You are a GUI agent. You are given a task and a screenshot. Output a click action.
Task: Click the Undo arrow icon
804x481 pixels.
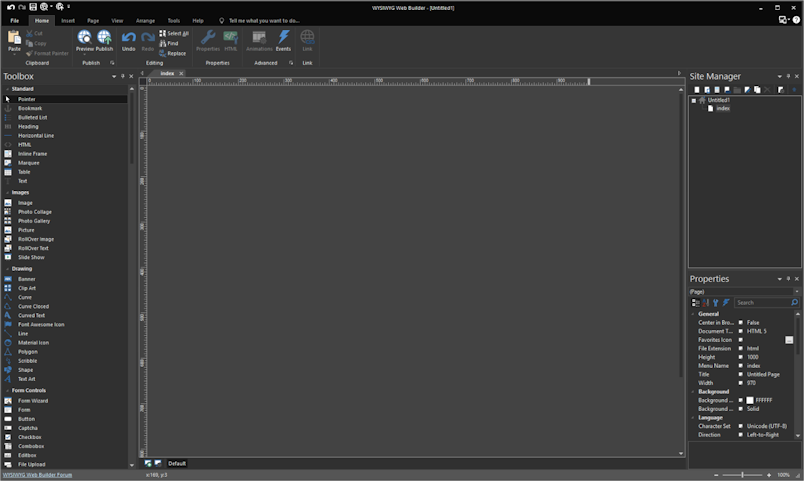pyautogui.click(x=129, y=37)
